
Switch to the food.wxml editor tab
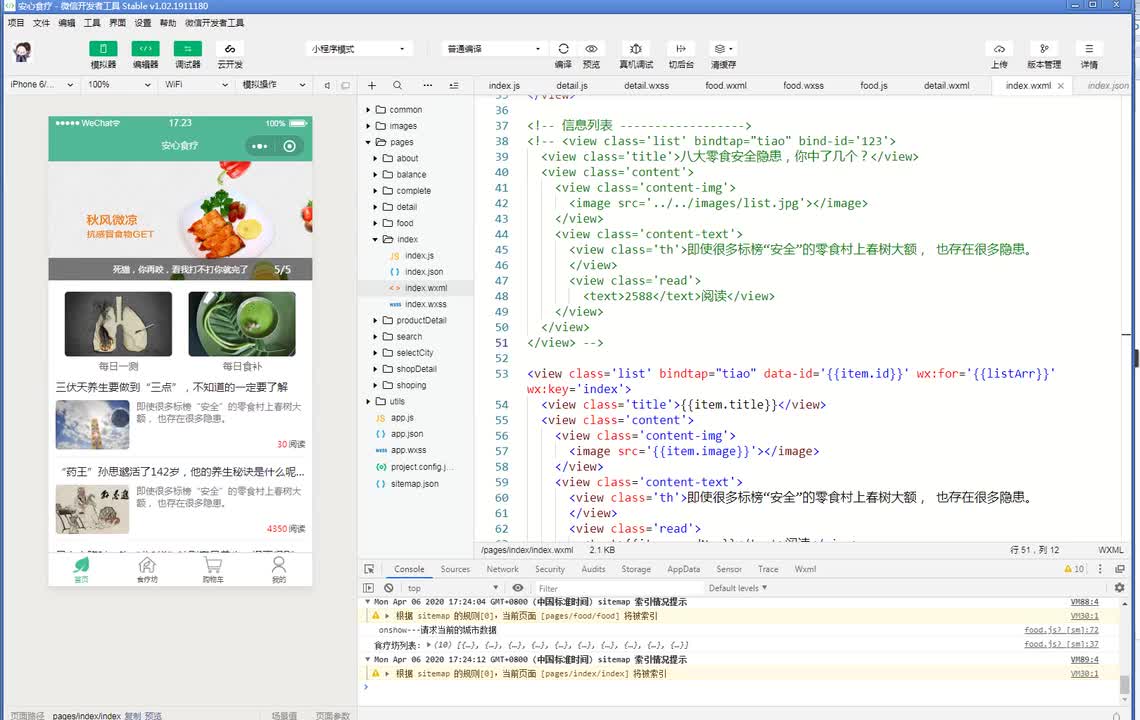coord(726,85)
